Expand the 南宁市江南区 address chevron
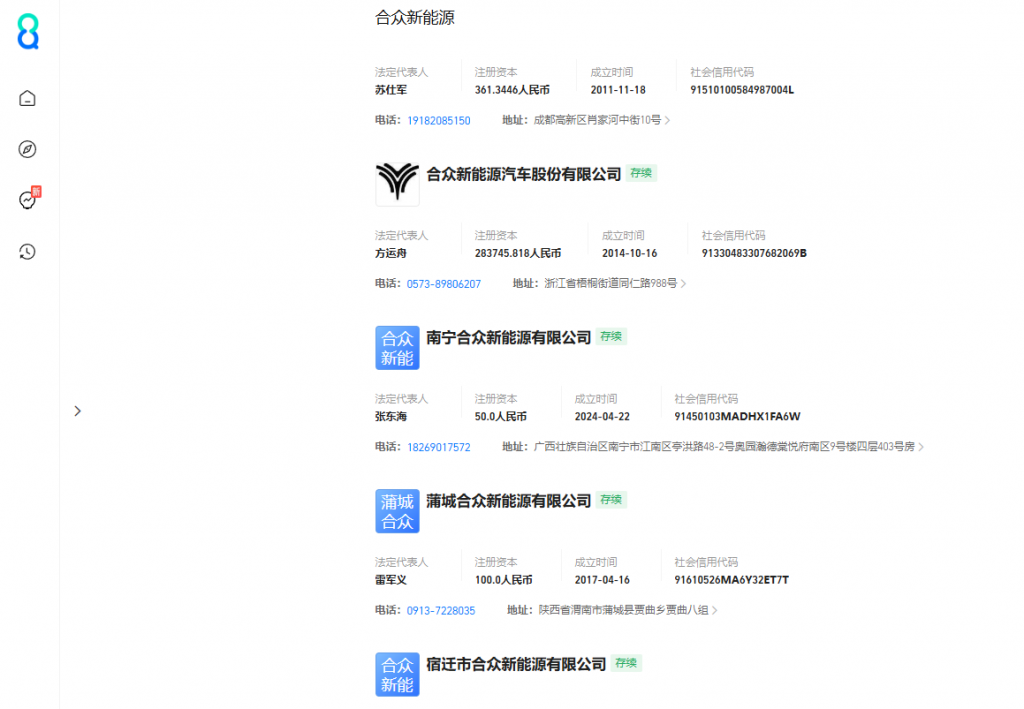This screenshot has height=709, width=1024. 920,447
